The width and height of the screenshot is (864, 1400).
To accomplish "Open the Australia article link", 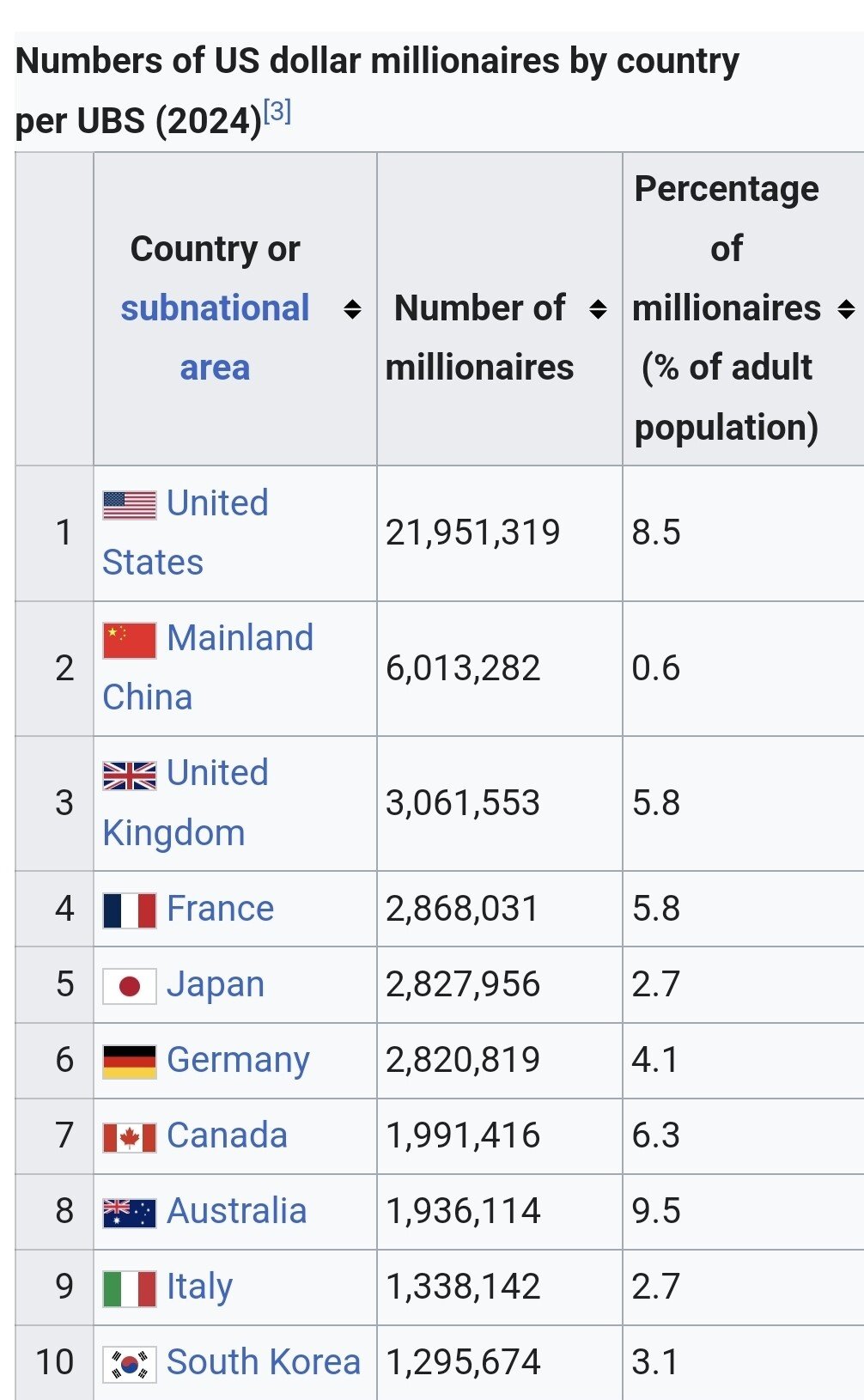I will 236,1211.
